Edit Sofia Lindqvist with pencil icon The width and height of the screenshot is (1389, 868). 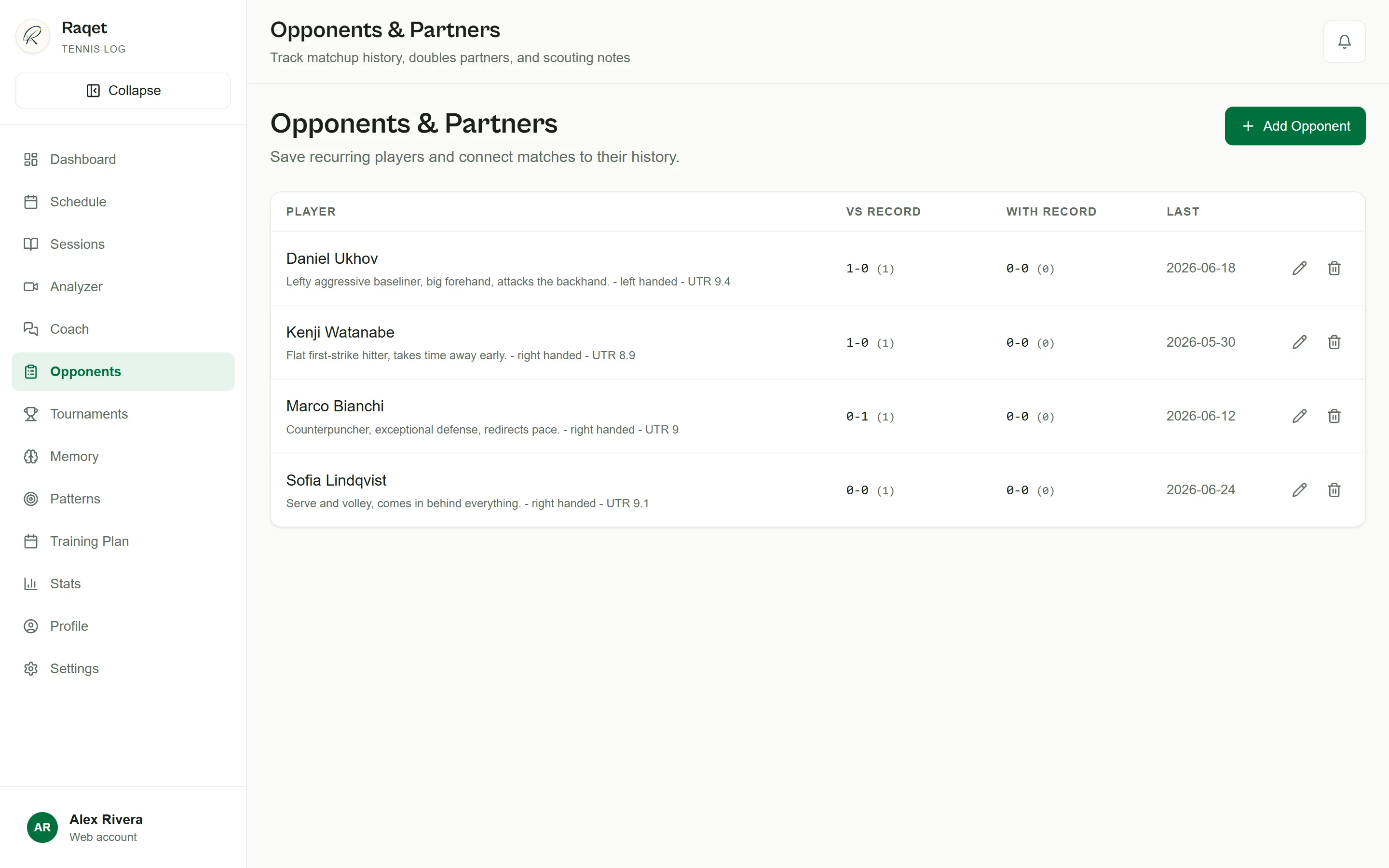1299,489
